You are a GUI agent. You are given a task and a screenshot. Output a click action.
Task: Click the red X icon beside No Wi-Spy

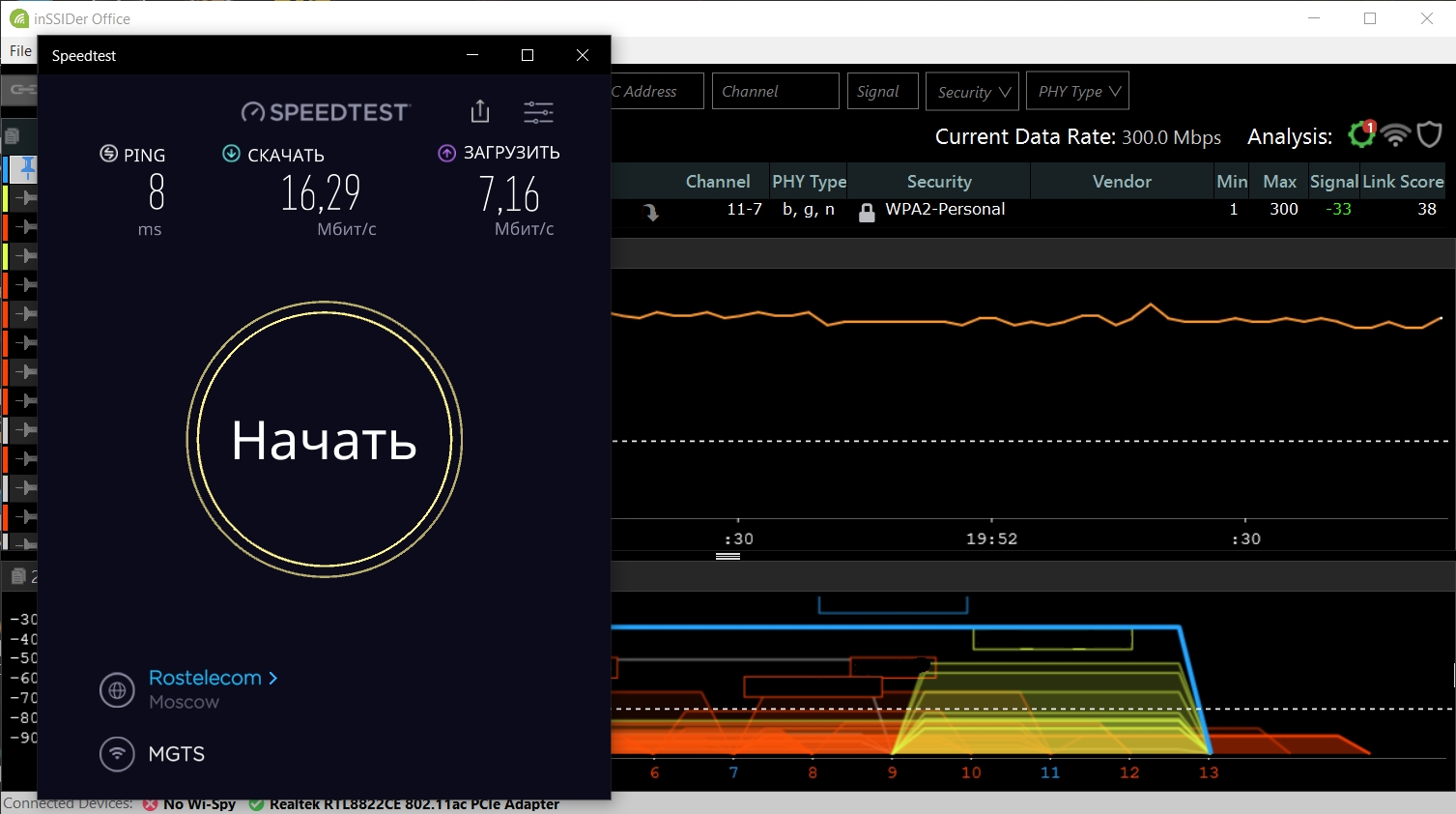pyautogui.click(x=151, y=804)
